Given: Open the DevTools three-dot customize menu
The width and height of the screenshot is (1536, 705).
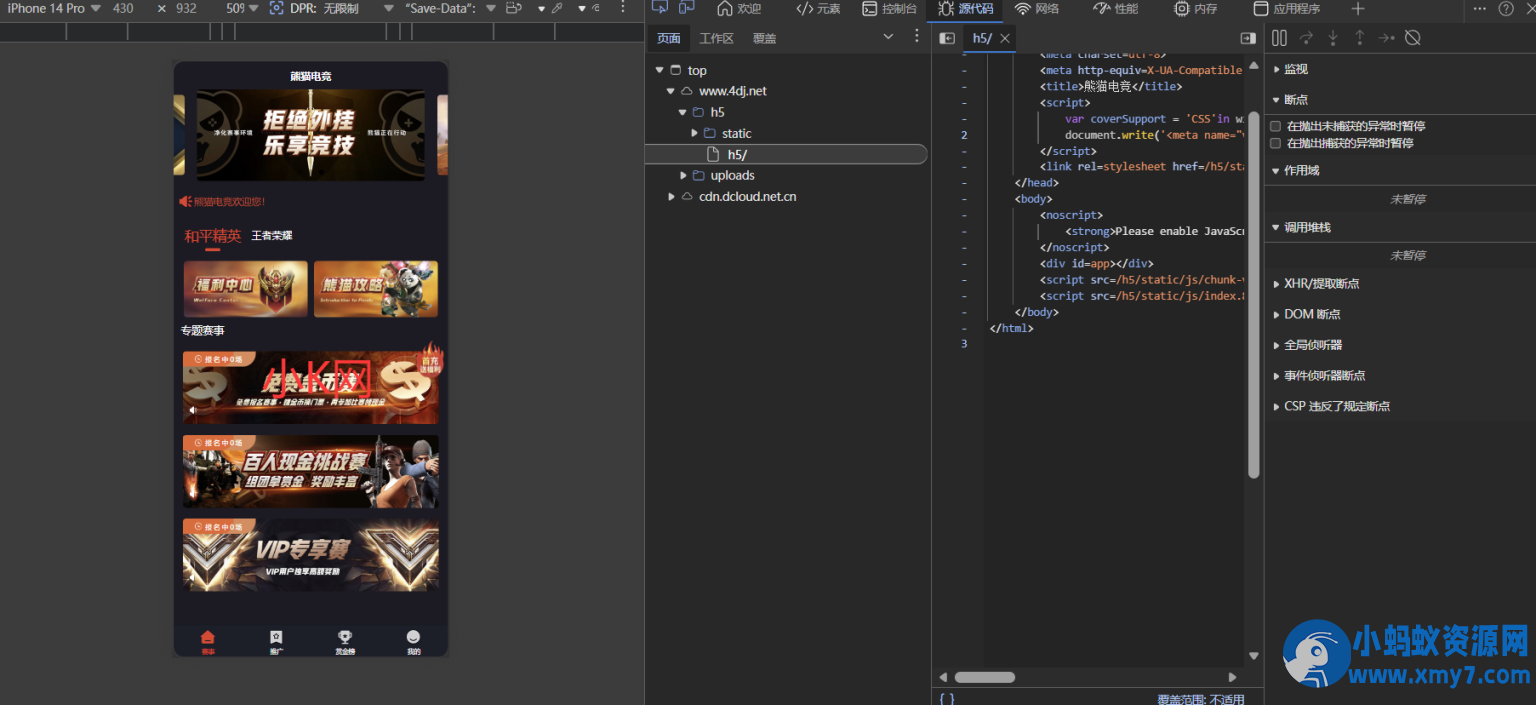Looking at the screenshot, I should point(1480,8).
